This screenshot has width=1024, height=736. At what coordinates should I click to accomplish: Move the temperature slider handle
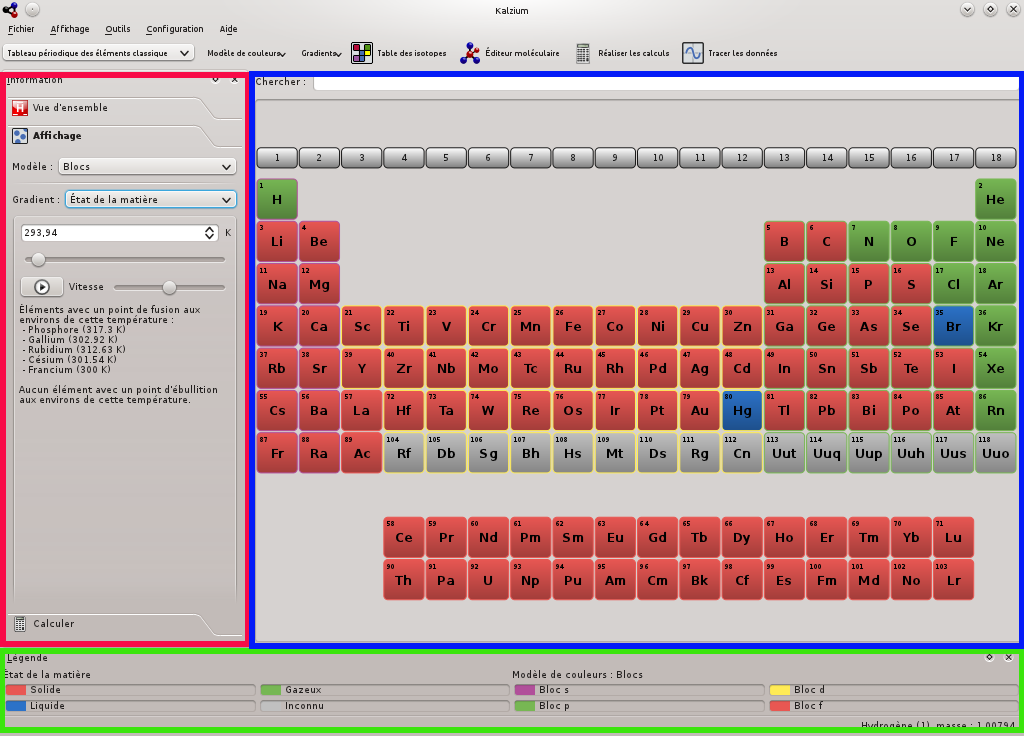point(39,259)
